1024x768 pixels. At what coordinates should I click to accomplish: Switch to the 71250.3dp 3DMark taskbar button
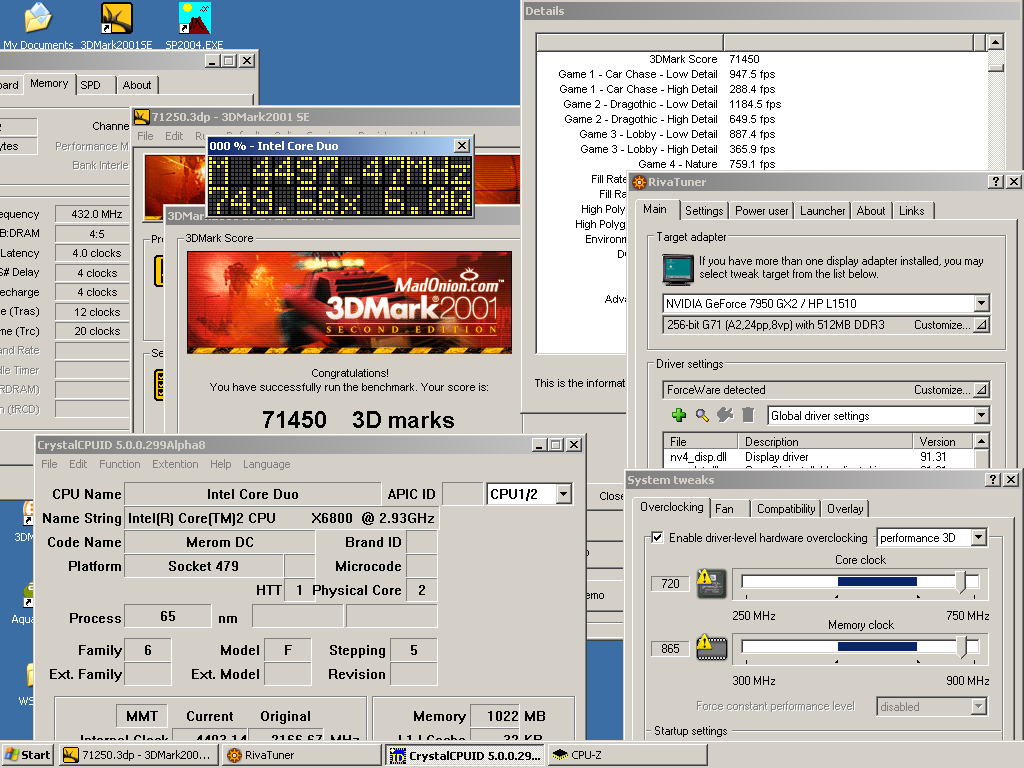point(139,755)
